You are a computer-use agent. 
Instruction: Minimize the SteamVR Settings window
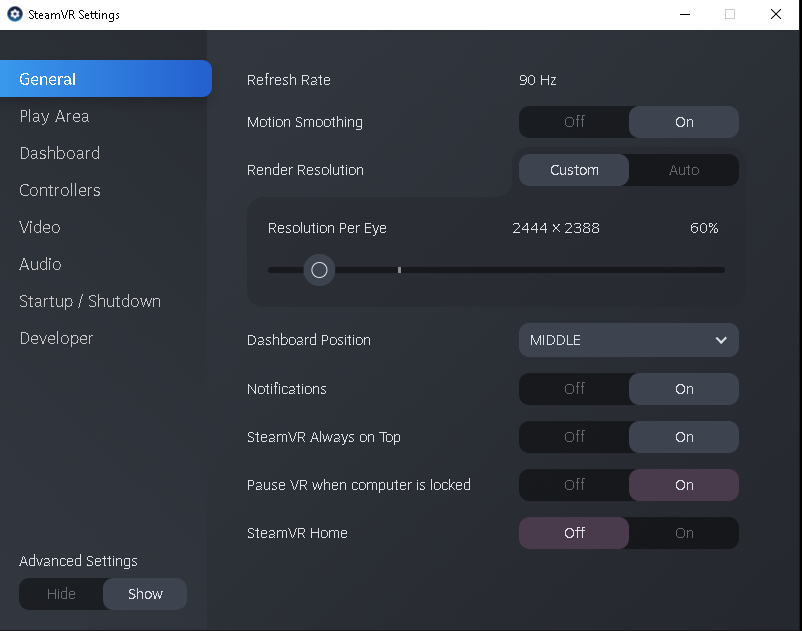click(x=685, y=14)
